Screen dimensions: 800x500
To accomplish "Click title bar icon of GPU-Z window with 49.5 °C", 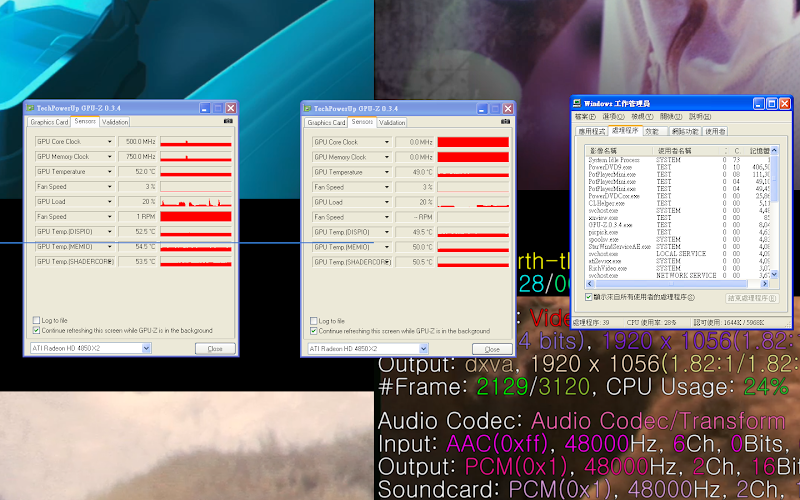I will (x=308, y=109).
